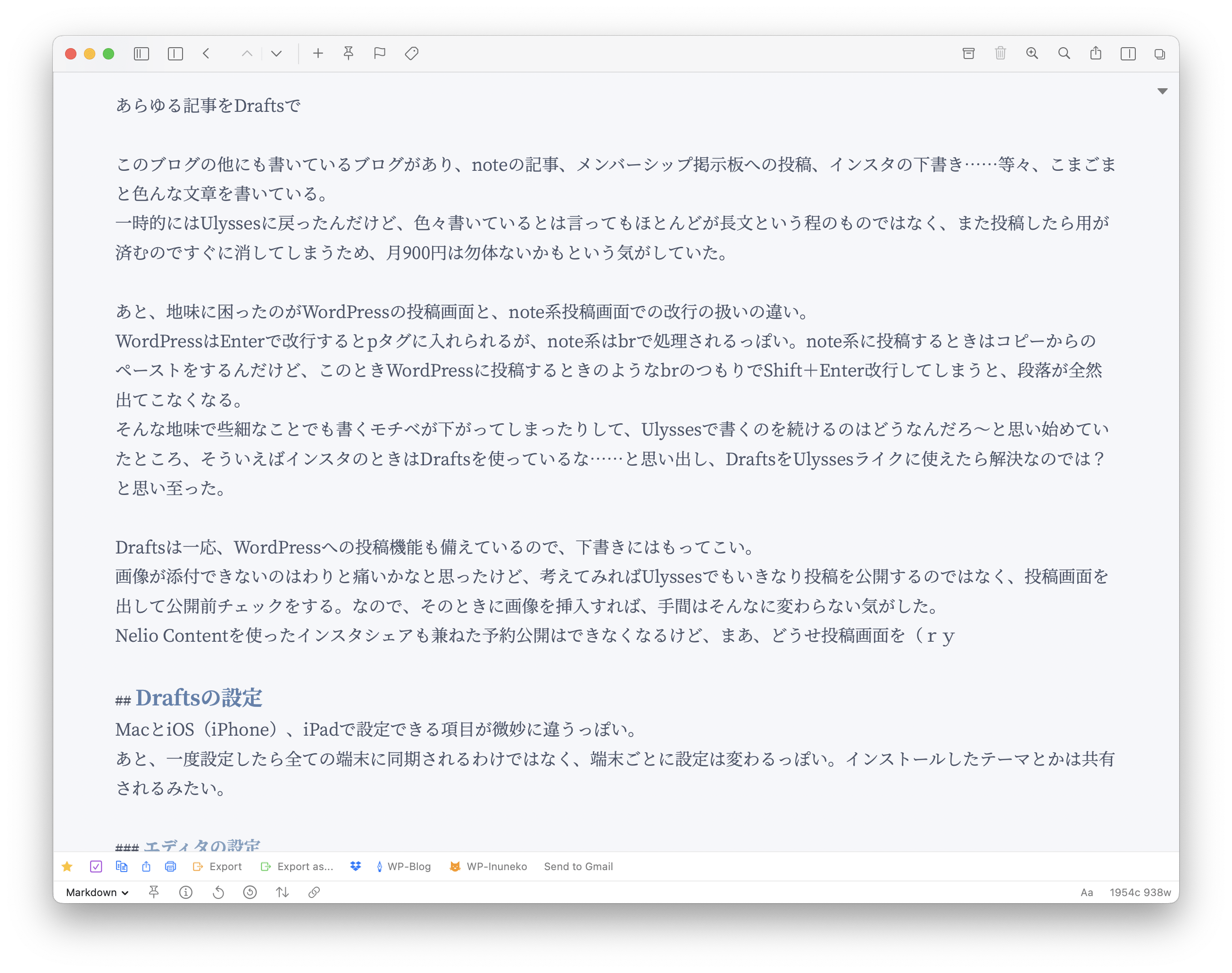Toggle pinning with the bottom bar pin icon
Viewport: 1232px width, 973px height.
coord(154,892)
